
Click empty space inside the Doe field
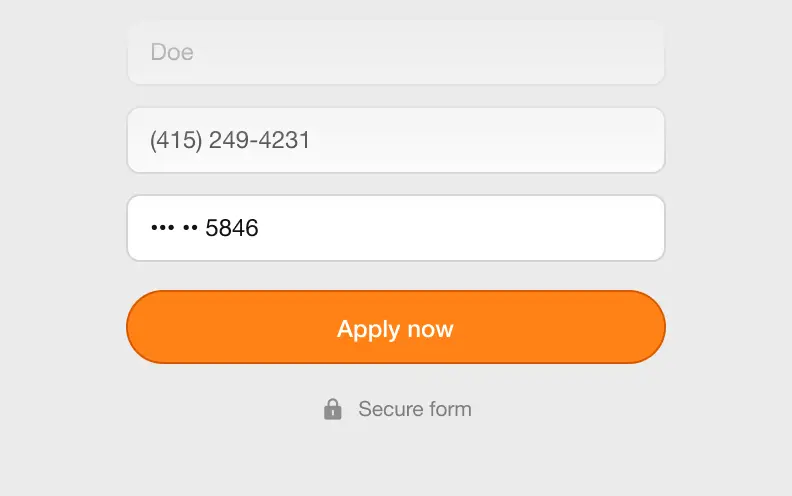(429, 53)
